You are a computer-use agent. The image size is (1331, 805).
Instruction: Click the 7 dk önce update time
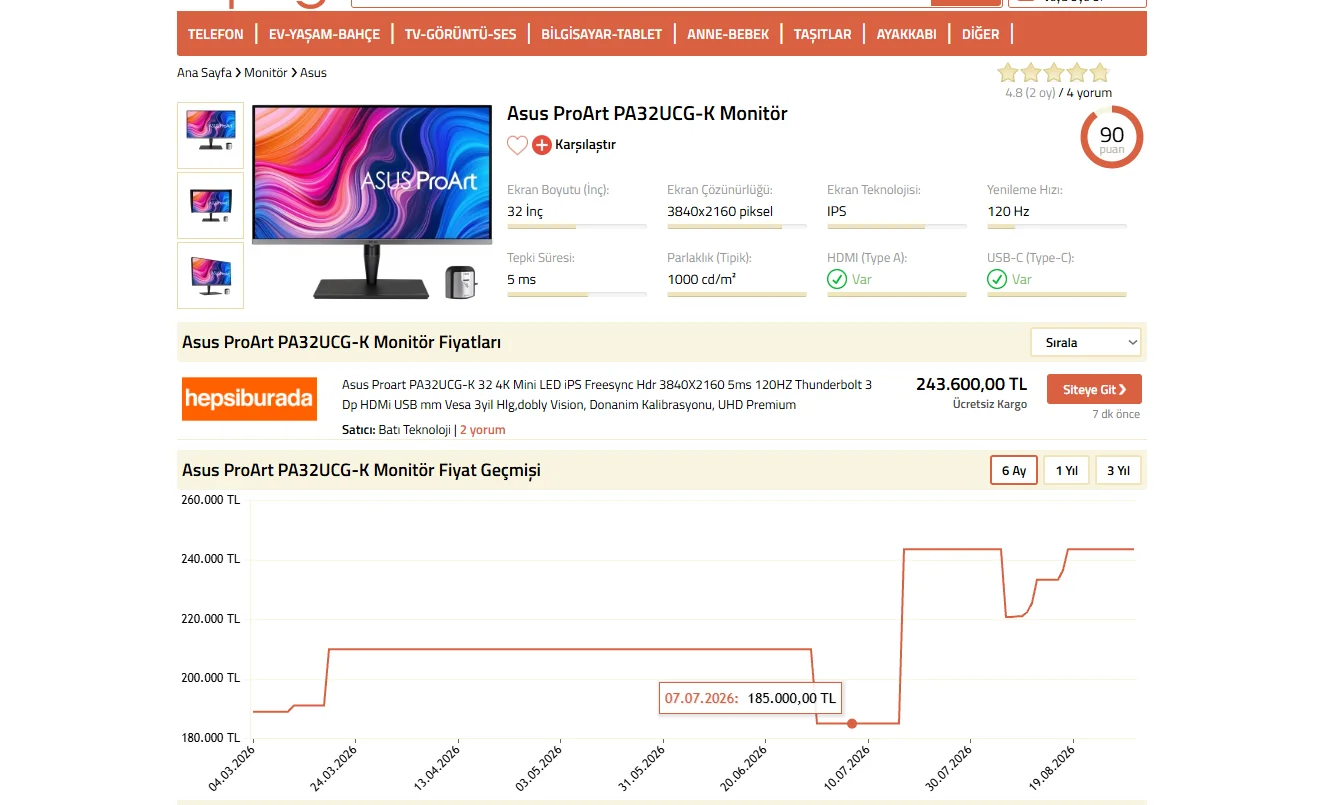click(x=1116, y=414)
